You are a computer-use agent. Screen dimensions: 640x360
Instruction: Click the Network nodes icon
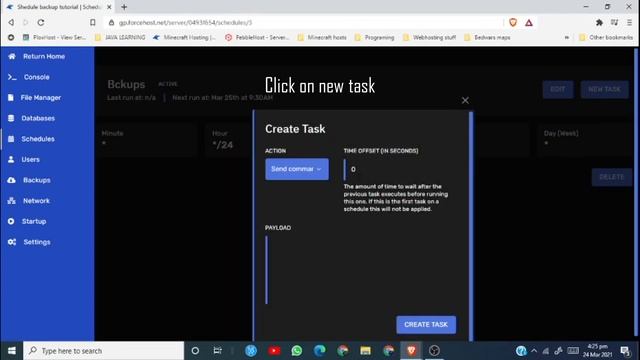(x=11, y=201)
